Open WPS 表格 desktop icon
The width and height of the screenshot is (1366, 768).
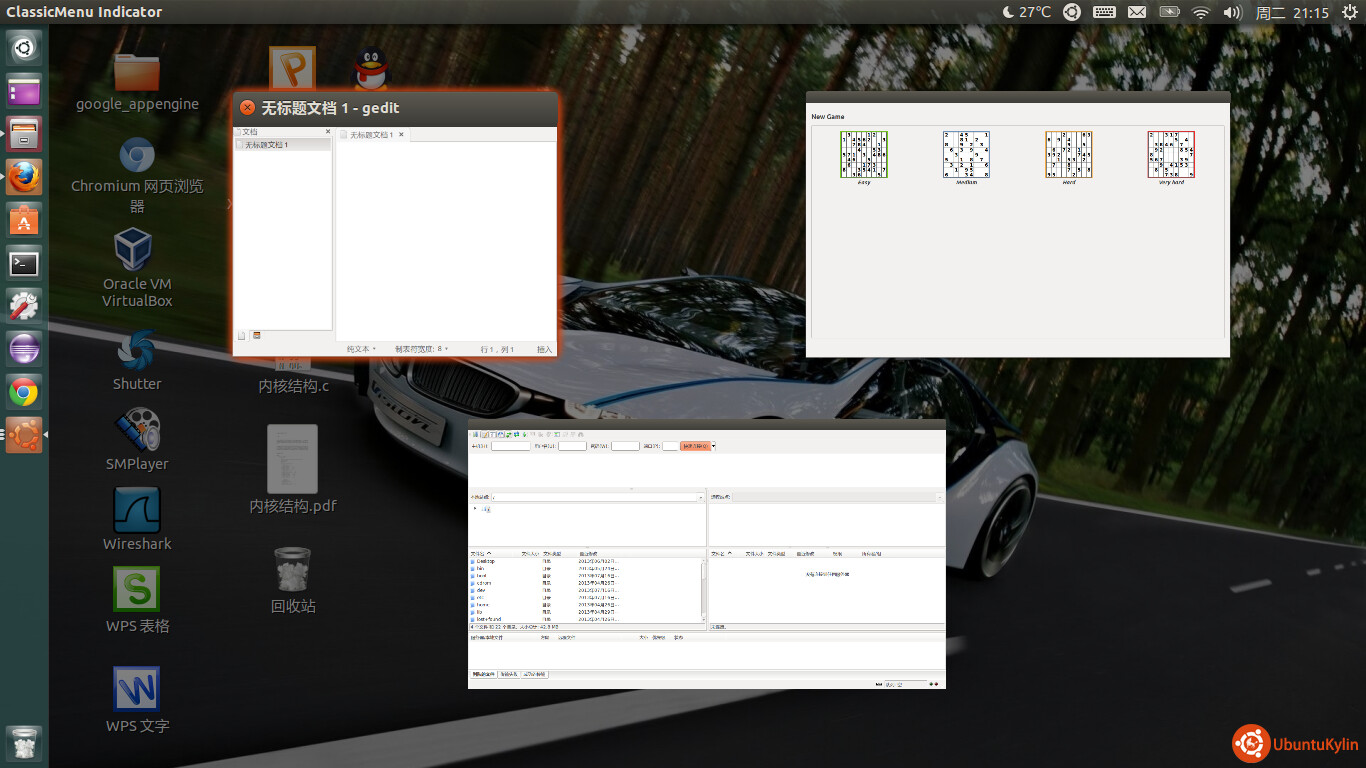[137, 601]
